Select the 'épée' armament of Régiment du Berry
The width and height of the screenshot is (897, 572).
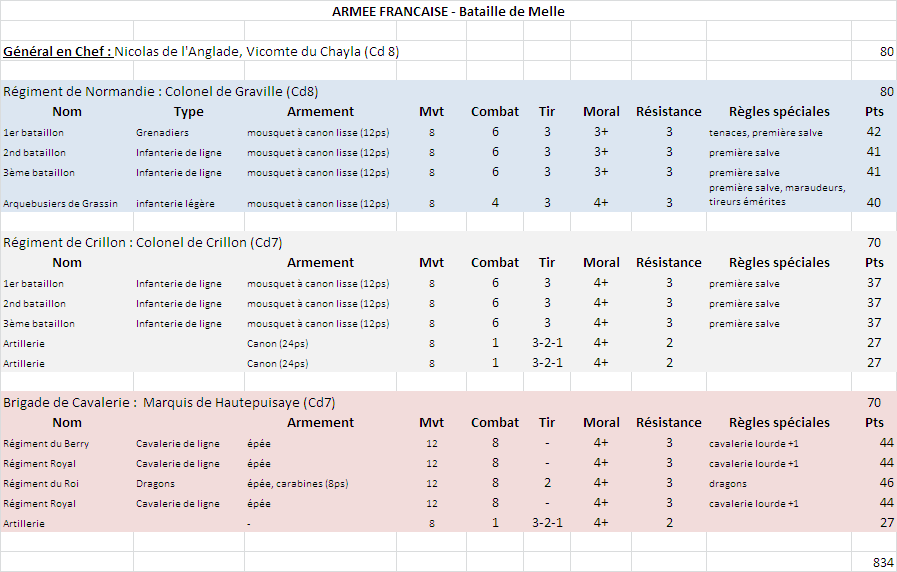point(259,444)
